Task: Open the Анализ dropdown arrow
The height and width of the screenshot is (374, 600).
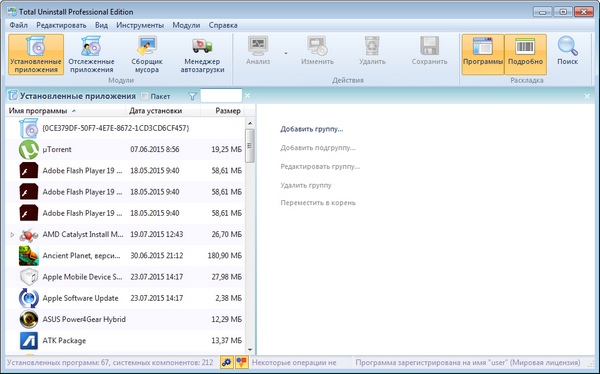Action: (286, 53)
